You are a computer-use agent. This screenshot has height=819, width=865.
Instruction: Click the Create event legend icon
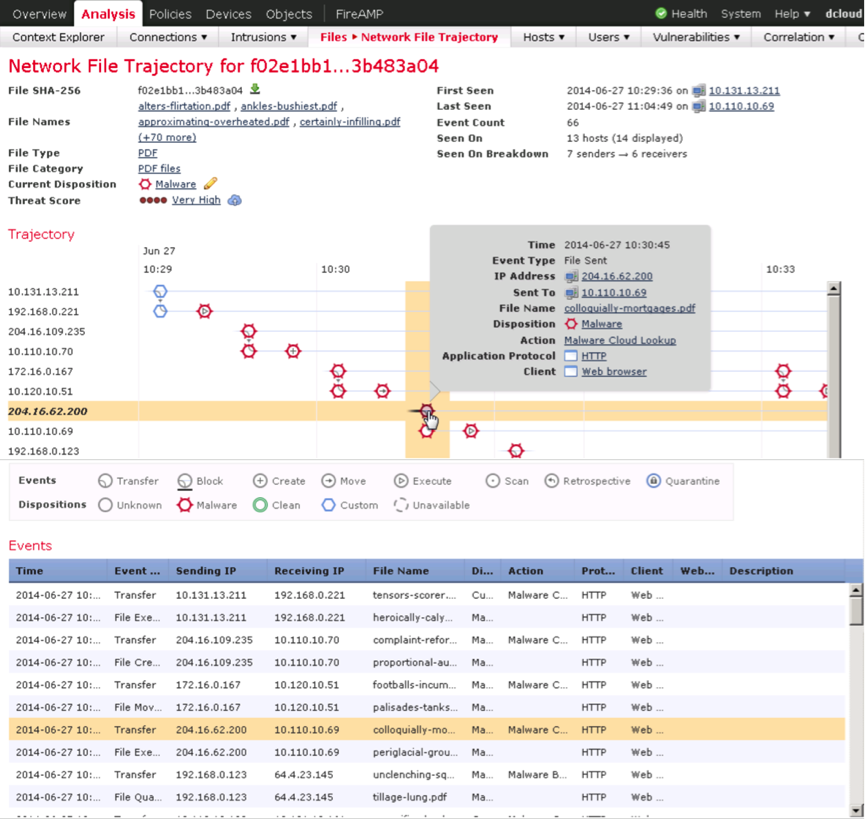point(260,481)
